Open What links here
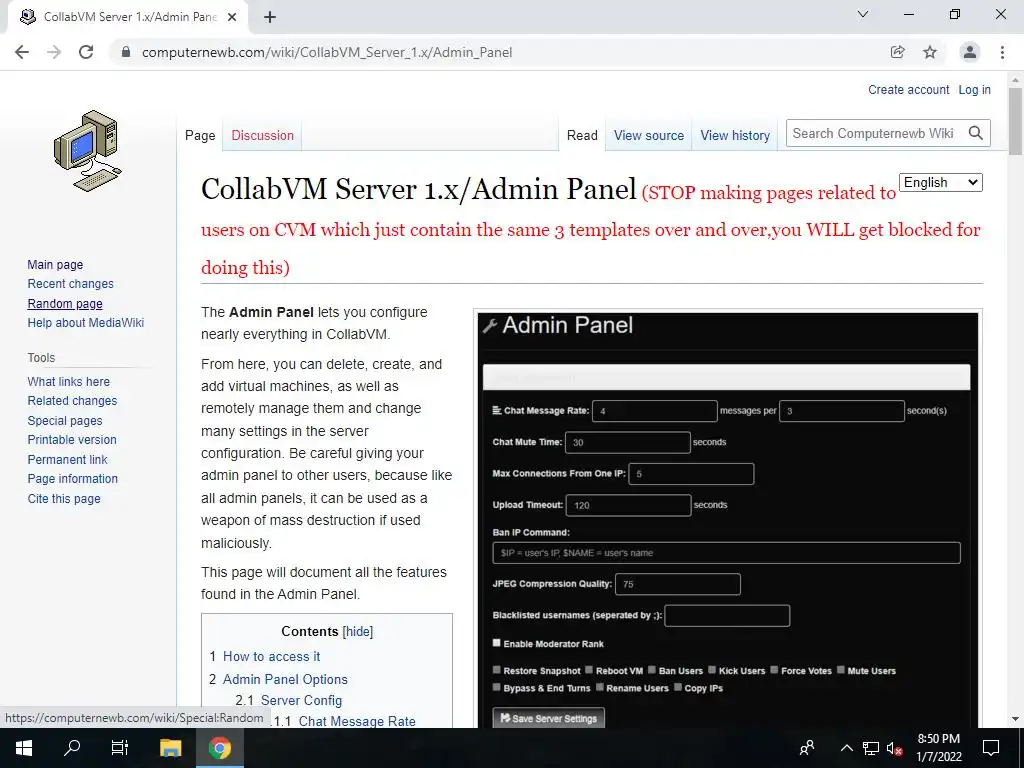 [69, 381]
